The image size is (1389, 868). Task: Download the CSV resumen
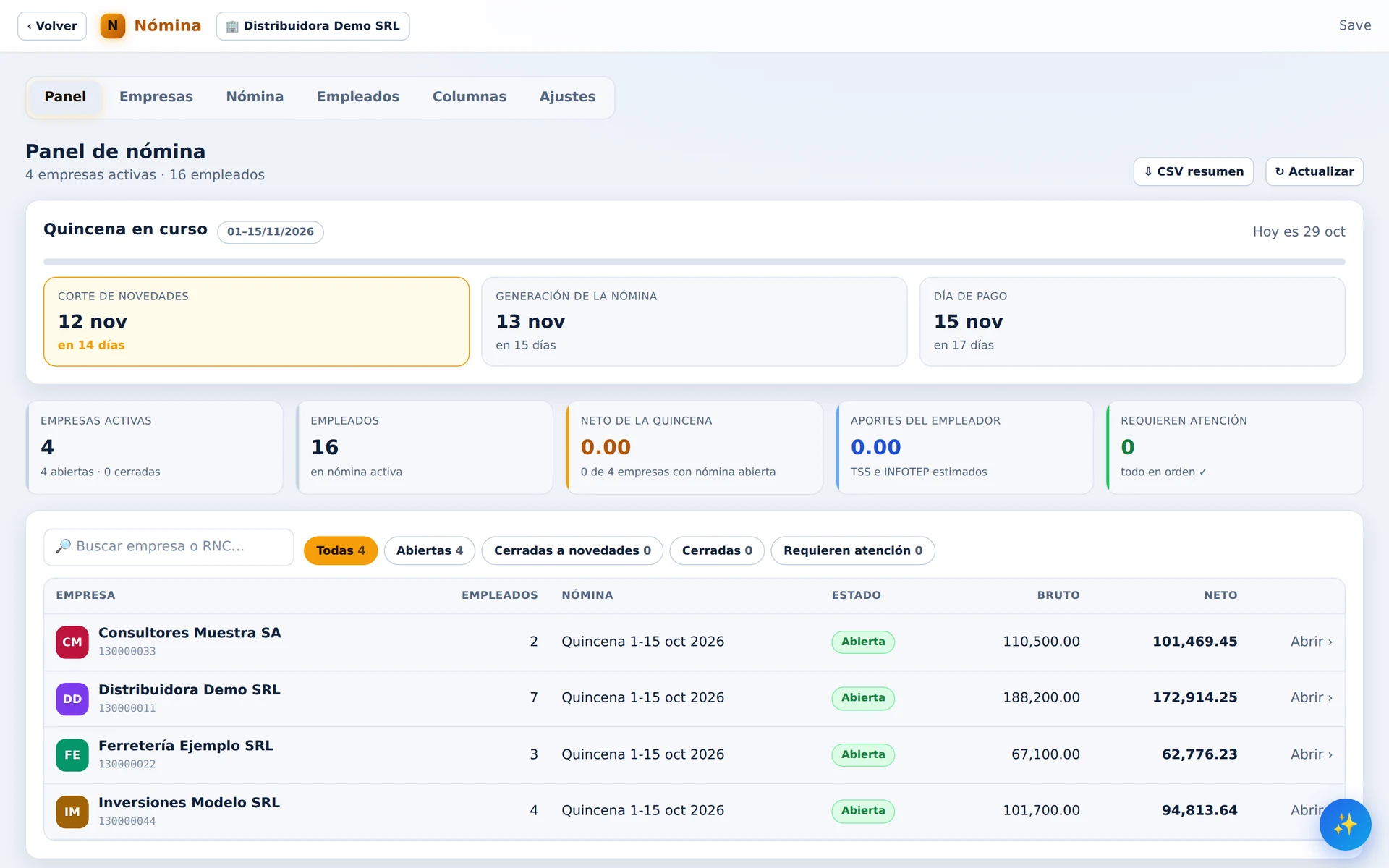[1193, 171]
